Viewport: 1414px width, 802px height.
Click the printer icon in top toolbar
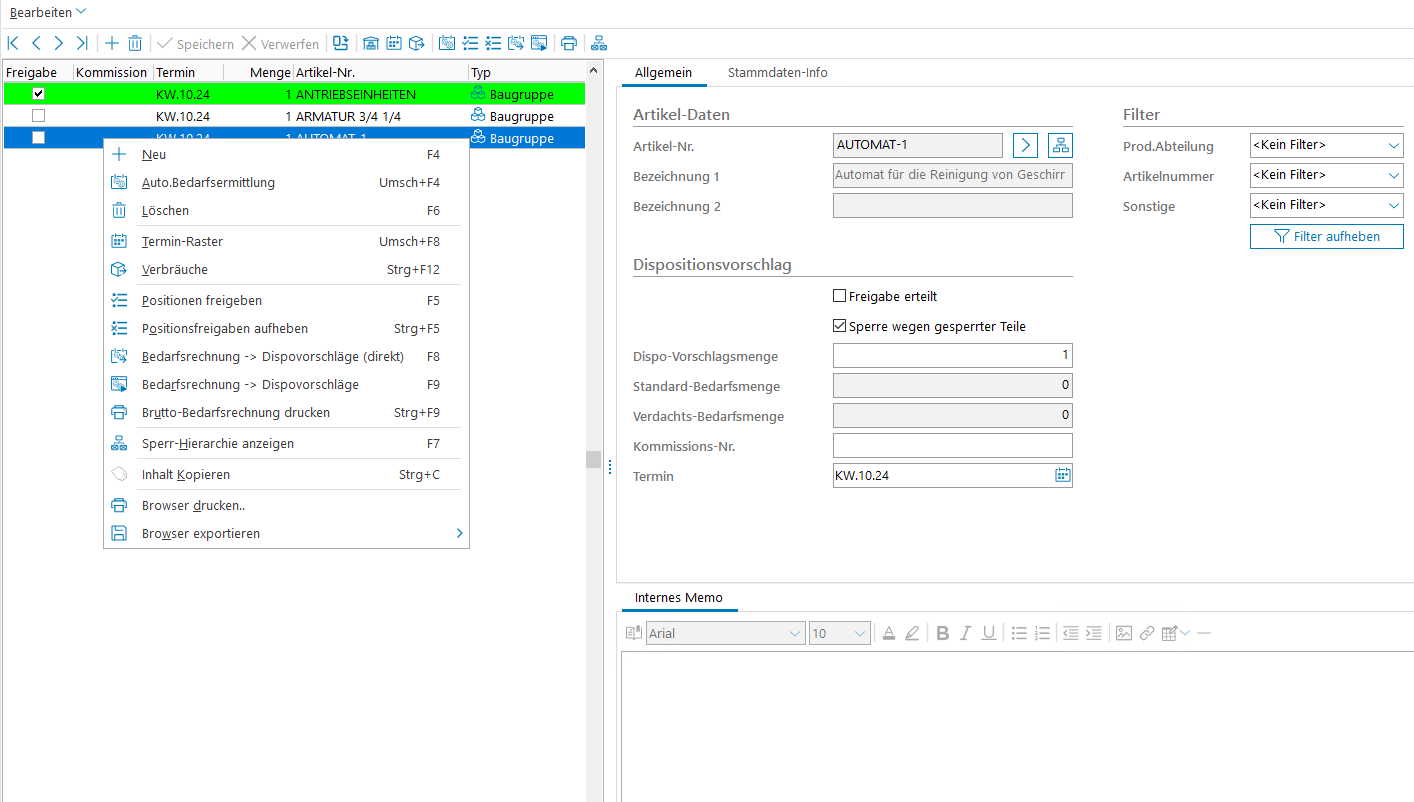[x=569, y=43]
